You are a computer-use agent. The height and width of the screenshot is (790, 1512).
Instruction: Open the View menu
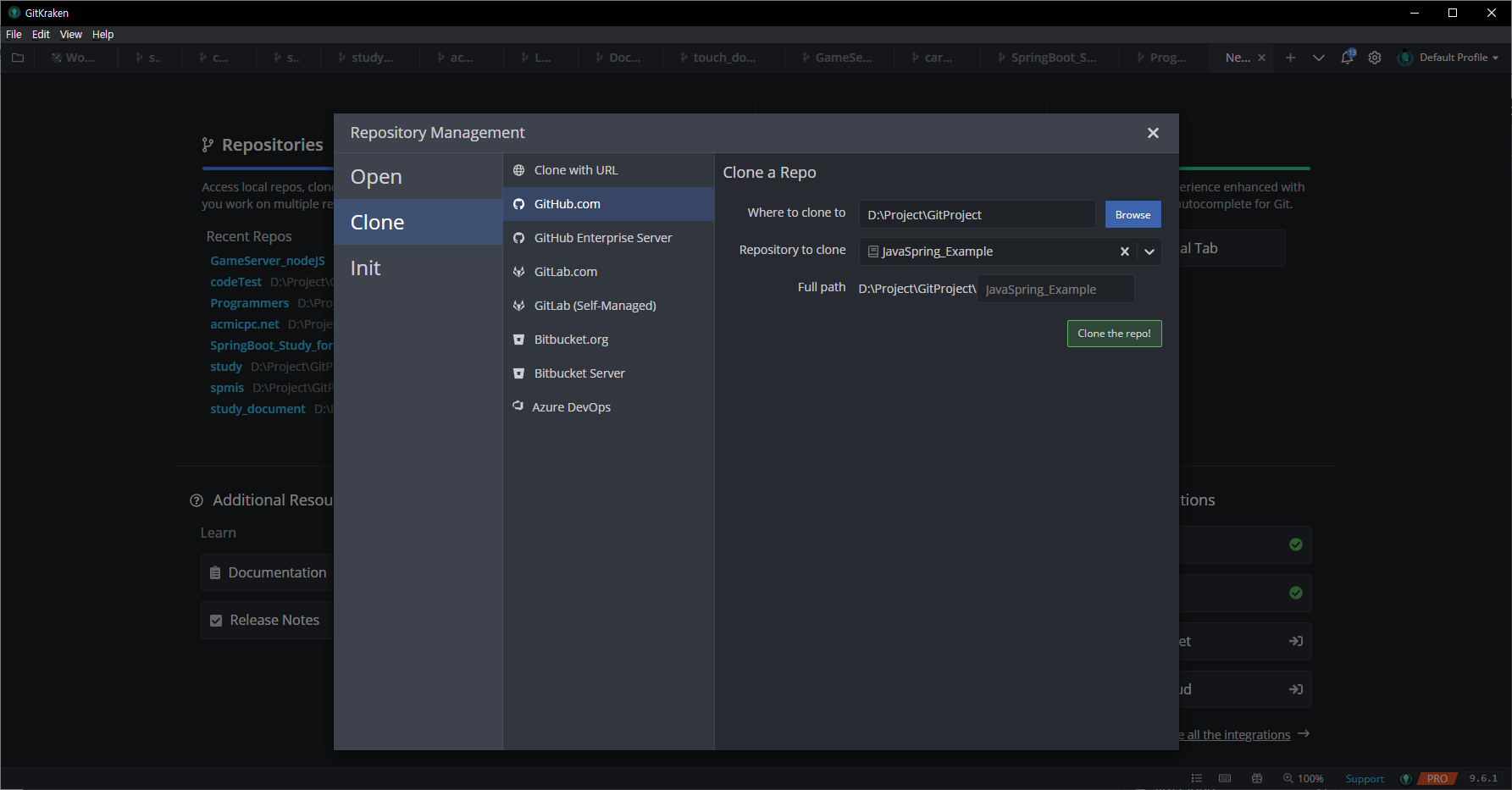click(71, 34)
